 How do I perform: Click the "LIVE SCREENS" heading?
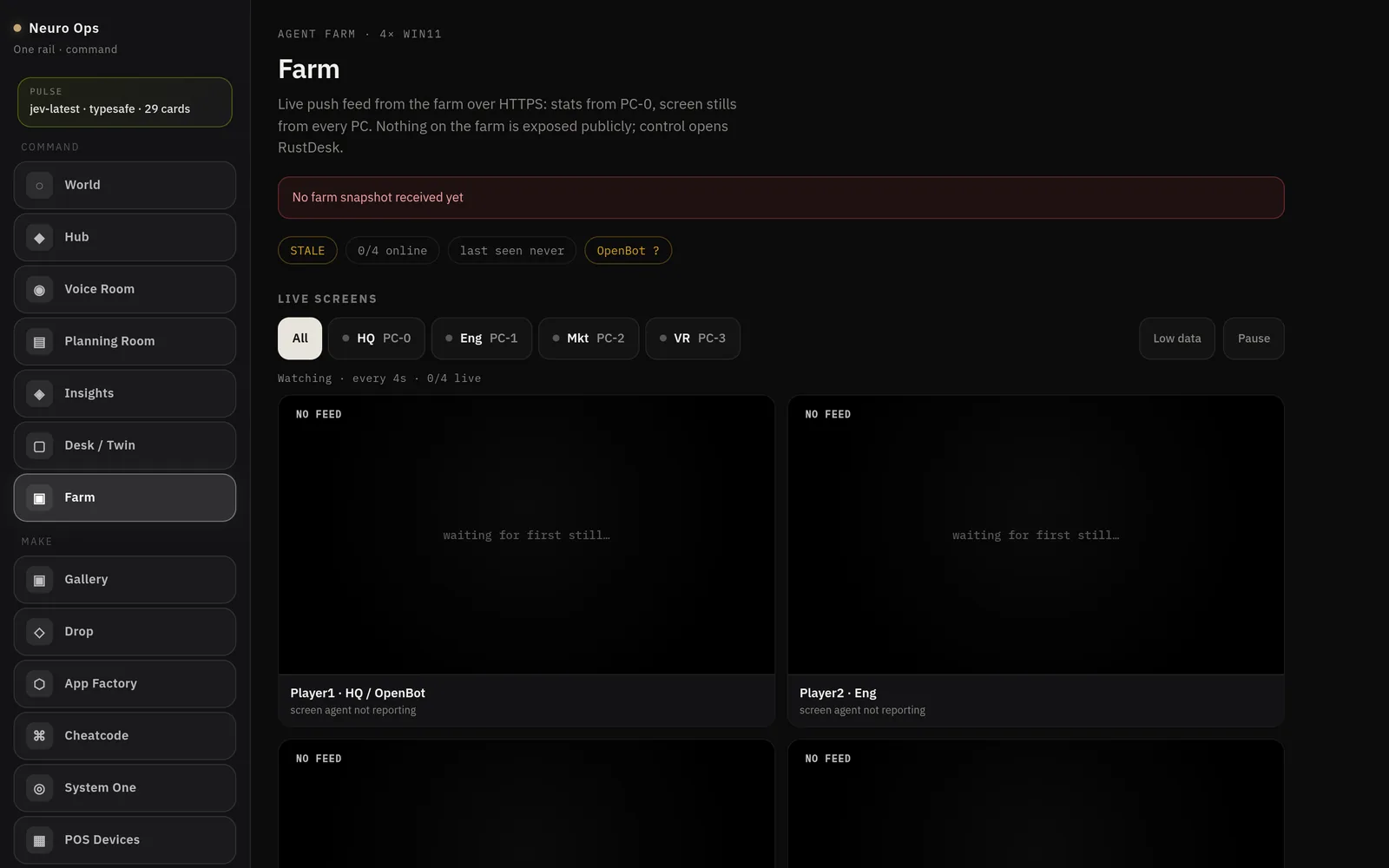[327, 299]
